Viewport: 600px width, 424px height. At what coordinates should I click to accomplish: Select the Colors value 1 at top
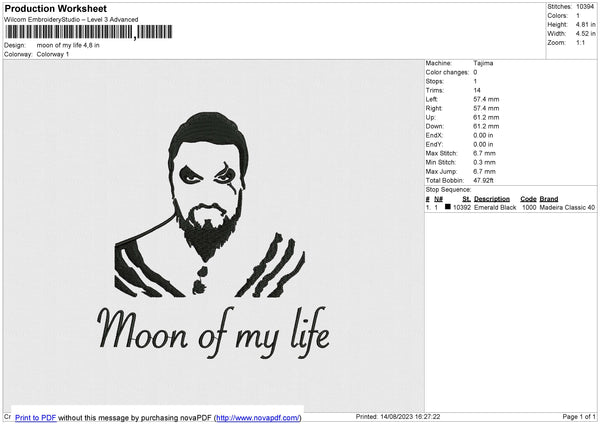tap(578, 16)
